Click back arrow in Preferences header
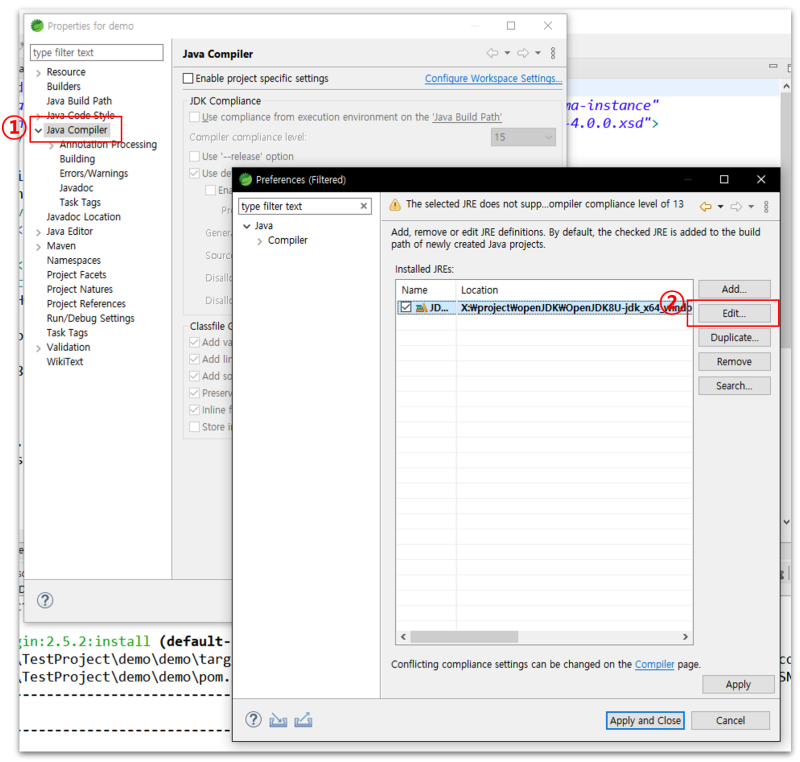The width and height of the screenshot is (800, 762). [706, 207]
